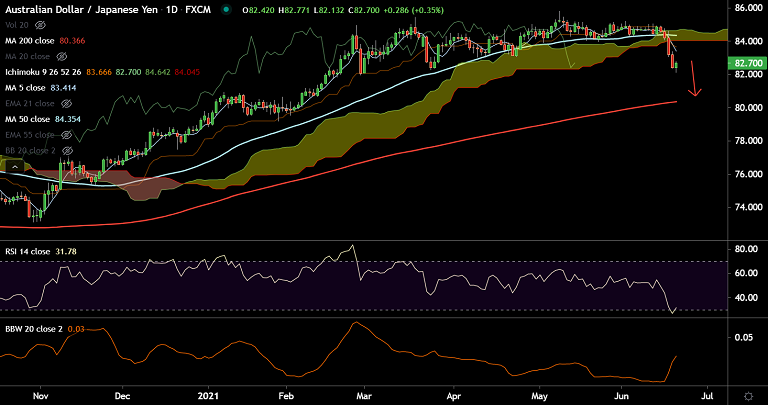768x405 pixels.
Task: Collapse the indicator legend with chevron
Action: click(x=15, y=167)
